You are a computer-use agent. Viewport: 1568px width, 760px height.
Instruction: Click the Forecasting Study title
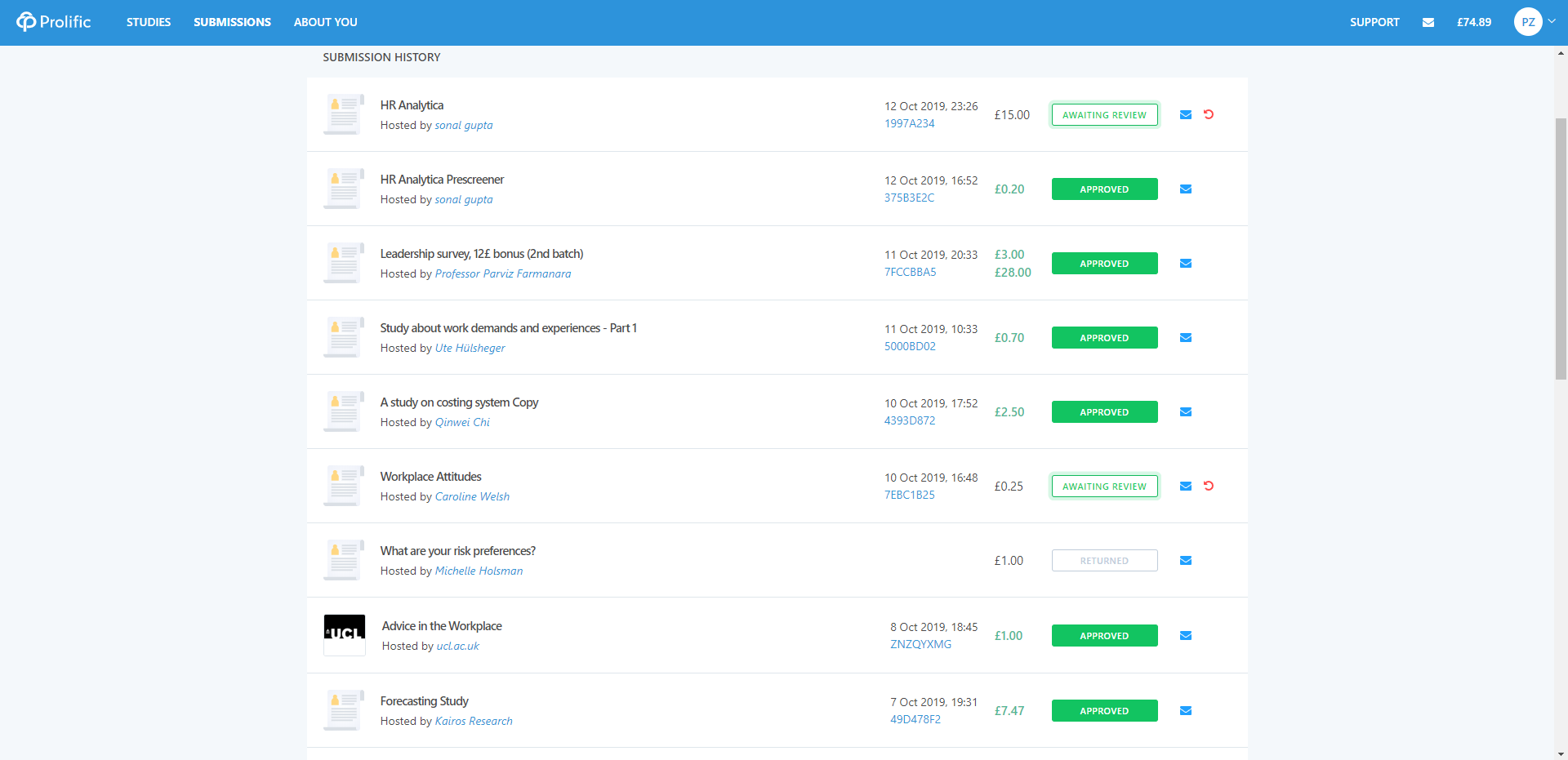(425, 701)
